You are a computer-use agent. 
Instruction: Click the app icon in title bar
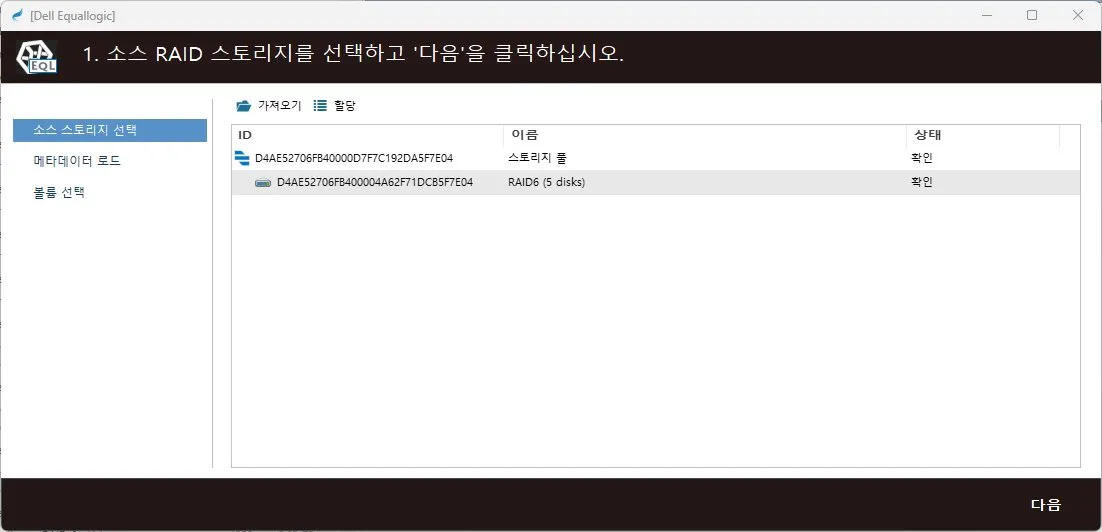[18, 15]
